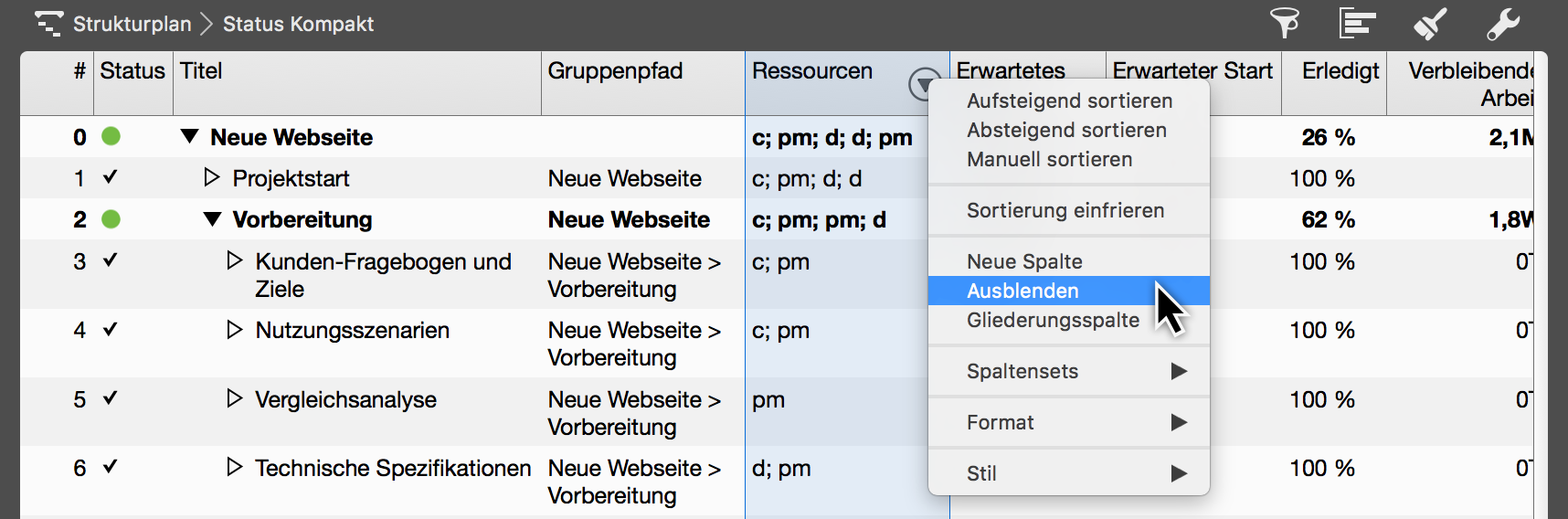
Task: Click Sortierung einfrieren in the menu
Action: point(1065,210)
